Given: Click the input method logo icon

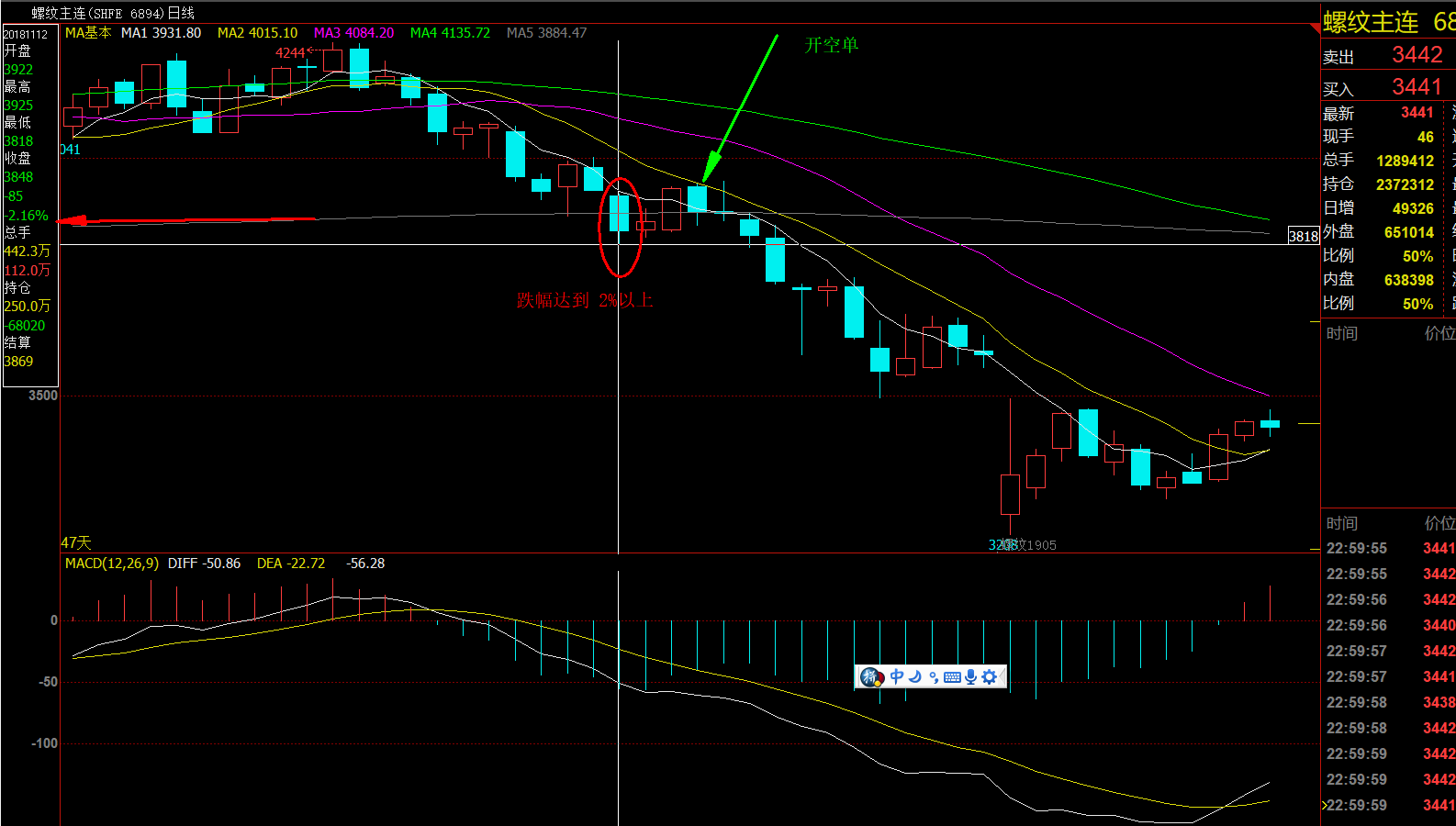Looking at the screenshot, I should point(870,677).
